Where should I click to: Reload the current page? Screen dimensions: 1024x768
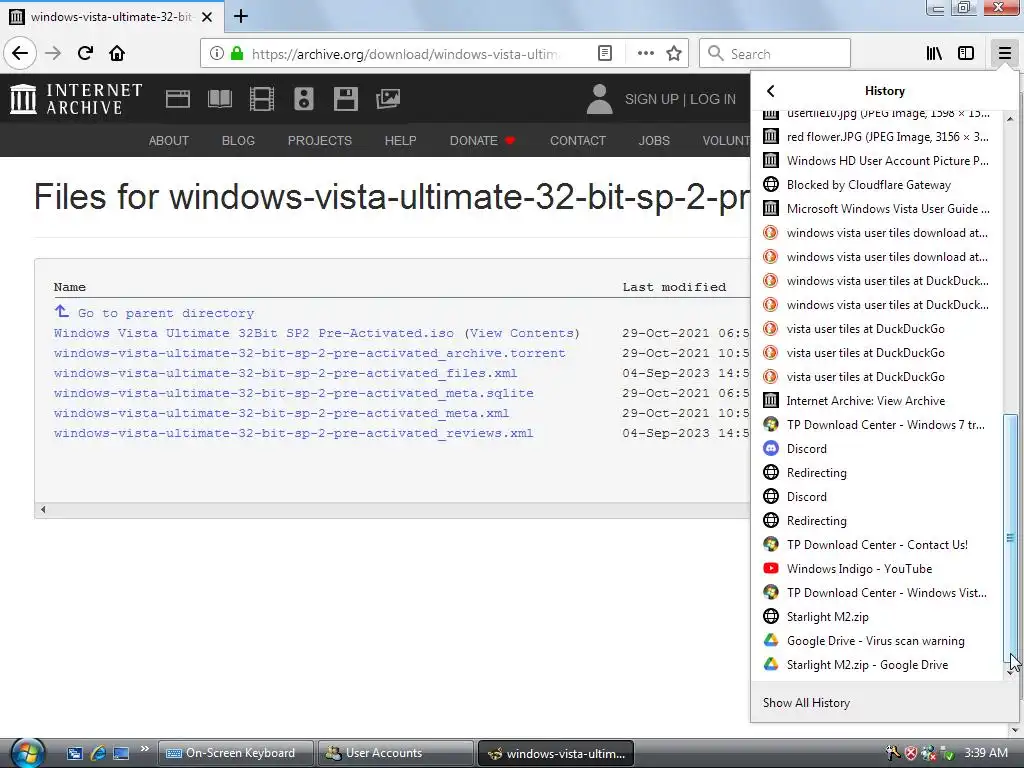pos(85,54)
